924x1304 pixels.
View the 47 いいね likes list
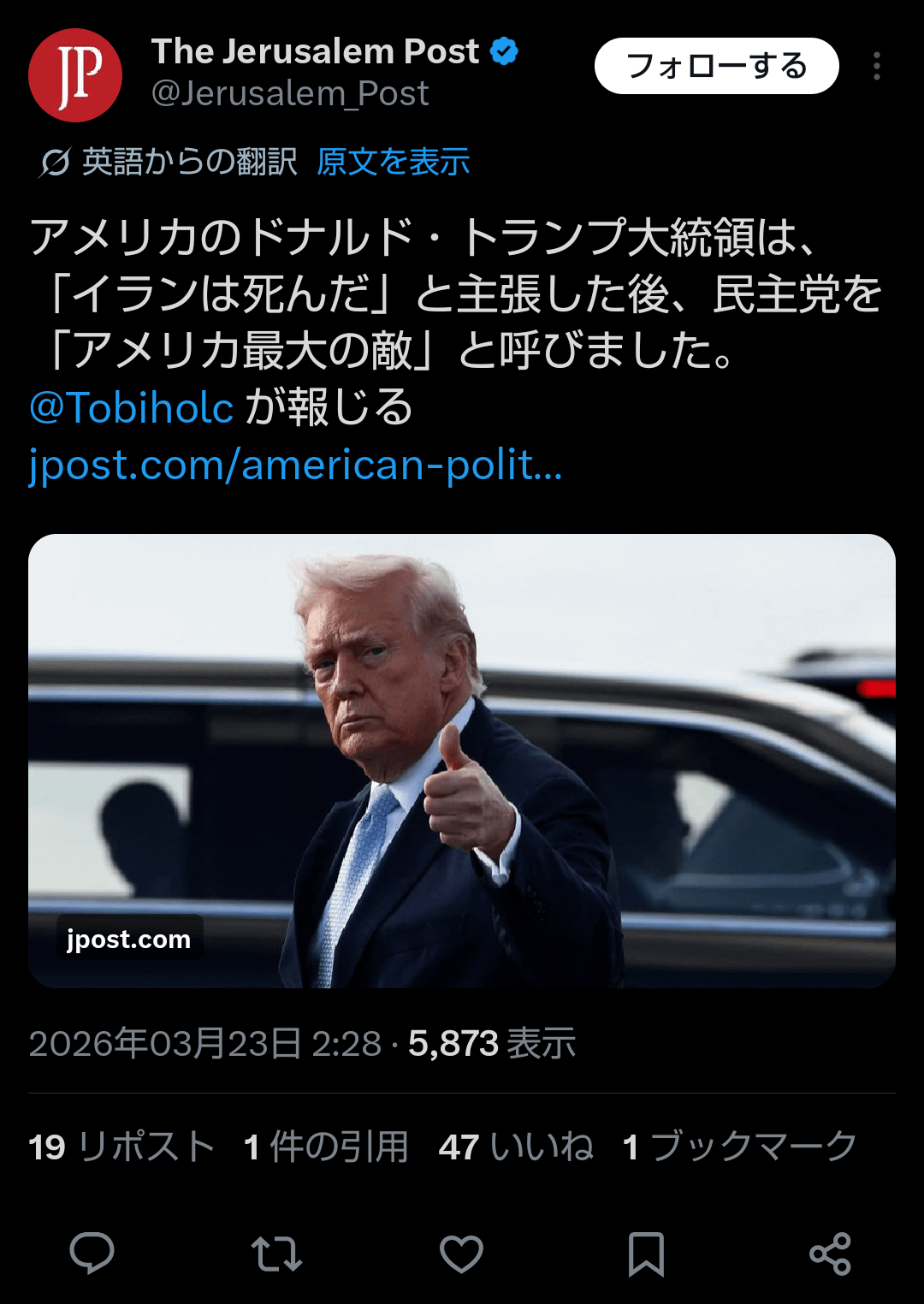516,1147
